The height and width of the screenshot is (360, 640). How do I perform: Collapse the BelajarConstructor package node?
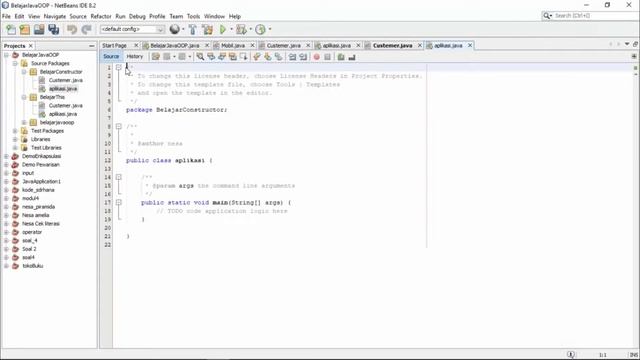click(x=24, y=72)
